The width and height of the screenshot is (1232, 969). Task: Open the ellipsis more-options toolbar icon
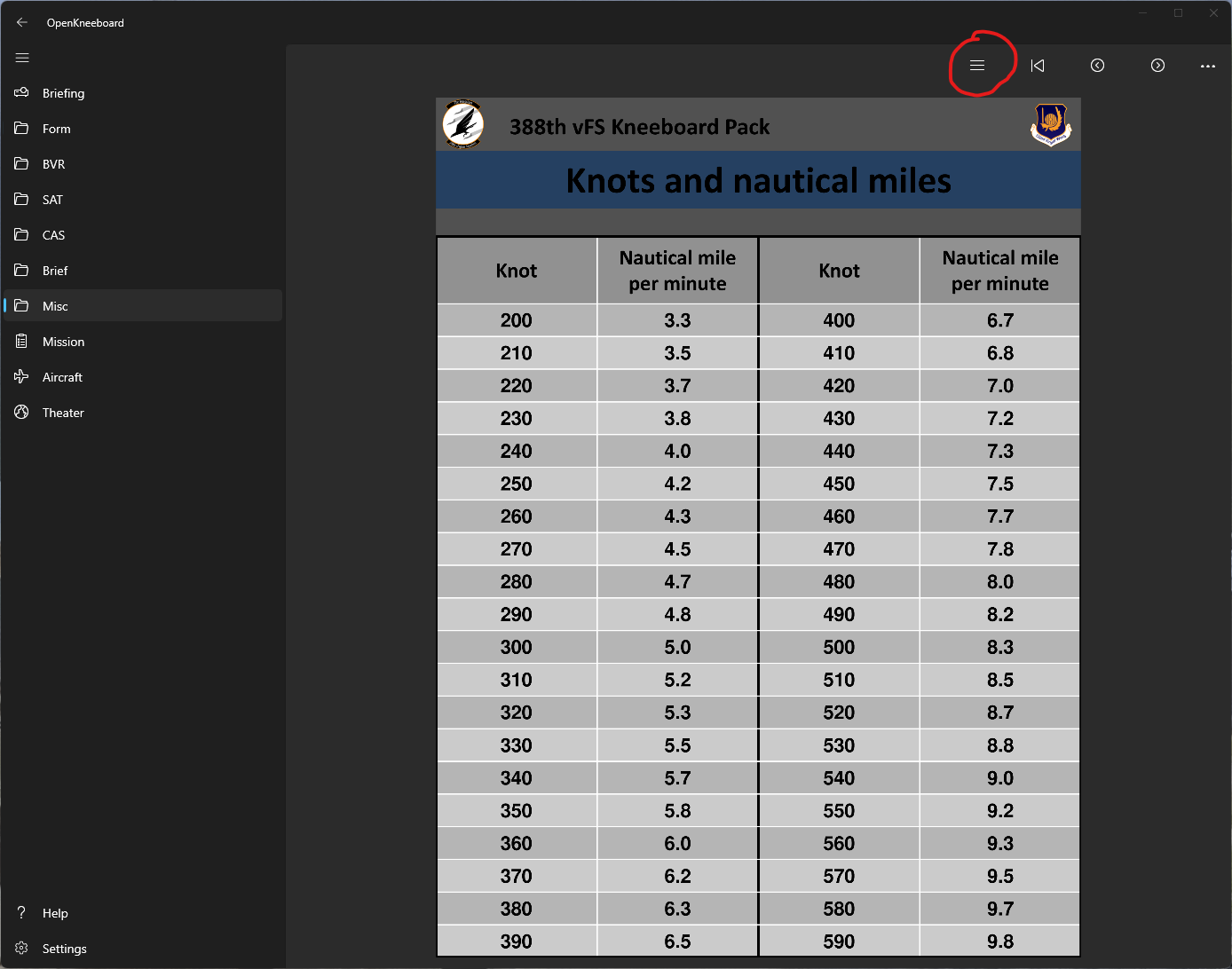(1207, 66)
